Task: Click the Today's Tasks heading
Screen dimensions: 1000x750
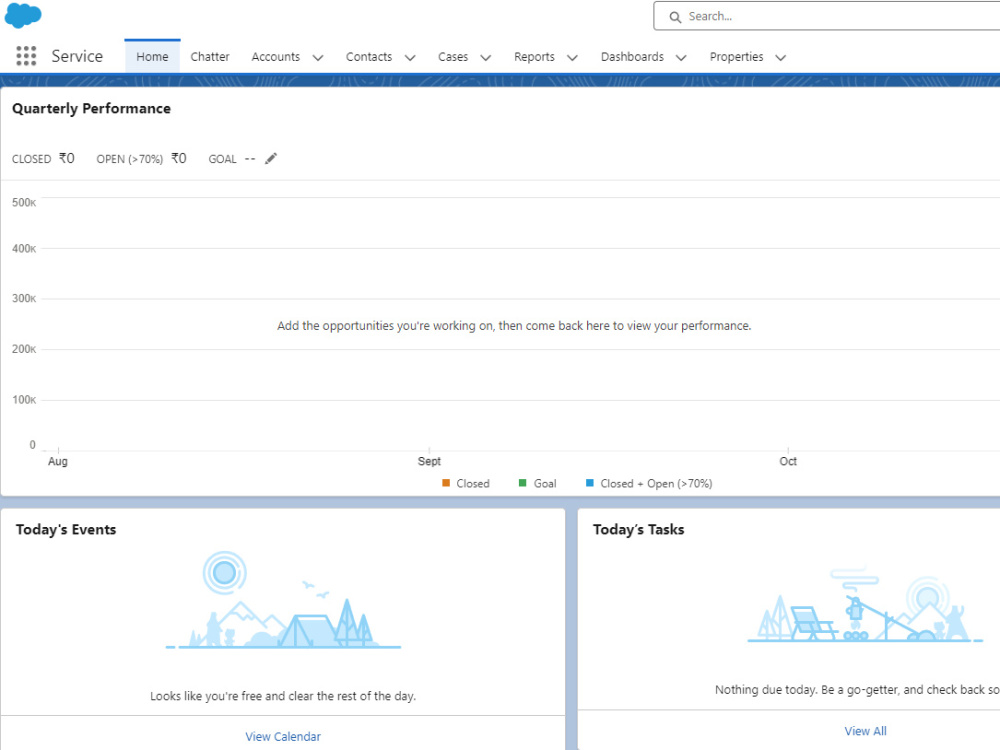Action: click(x=638, y=529)
